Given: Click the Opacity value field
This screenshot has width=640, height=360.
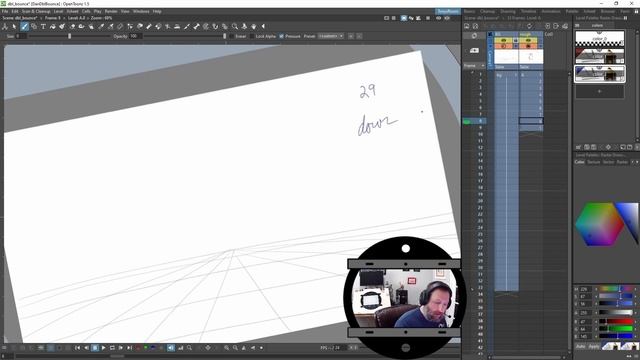Looking at the screenshot, I should [136, 36].
